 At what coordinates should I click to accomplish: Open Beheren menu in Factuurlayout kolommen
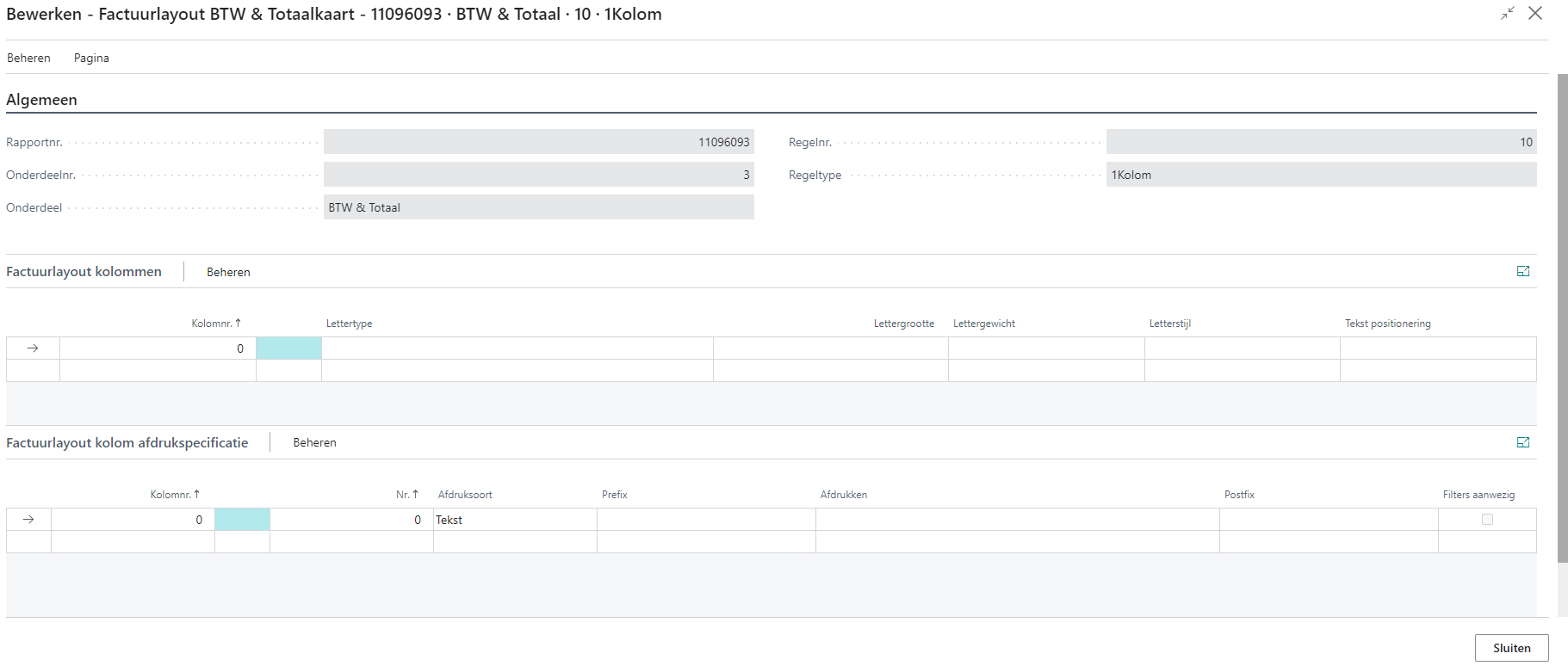pos(228,272)
